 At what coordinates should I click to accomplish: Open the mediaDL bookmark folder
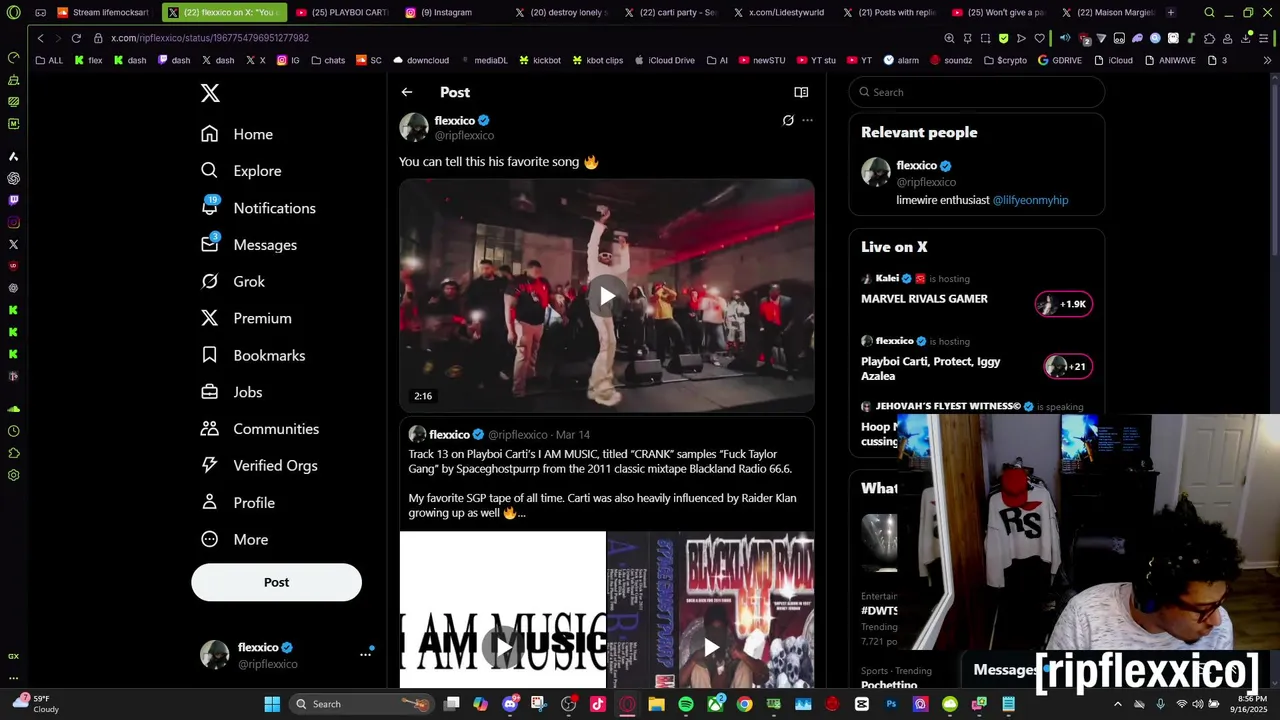pos(484,60)
